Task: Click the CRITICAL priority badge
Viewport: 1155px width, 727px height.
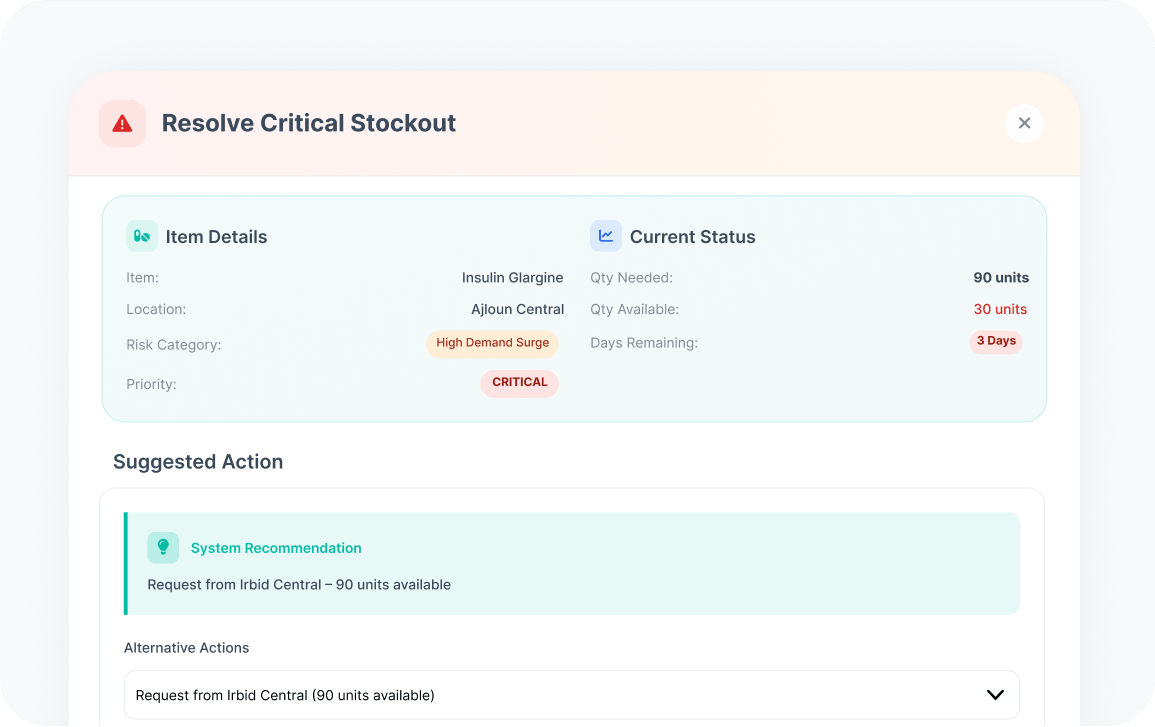Action: pyautogui.click(x=519, y=382)
